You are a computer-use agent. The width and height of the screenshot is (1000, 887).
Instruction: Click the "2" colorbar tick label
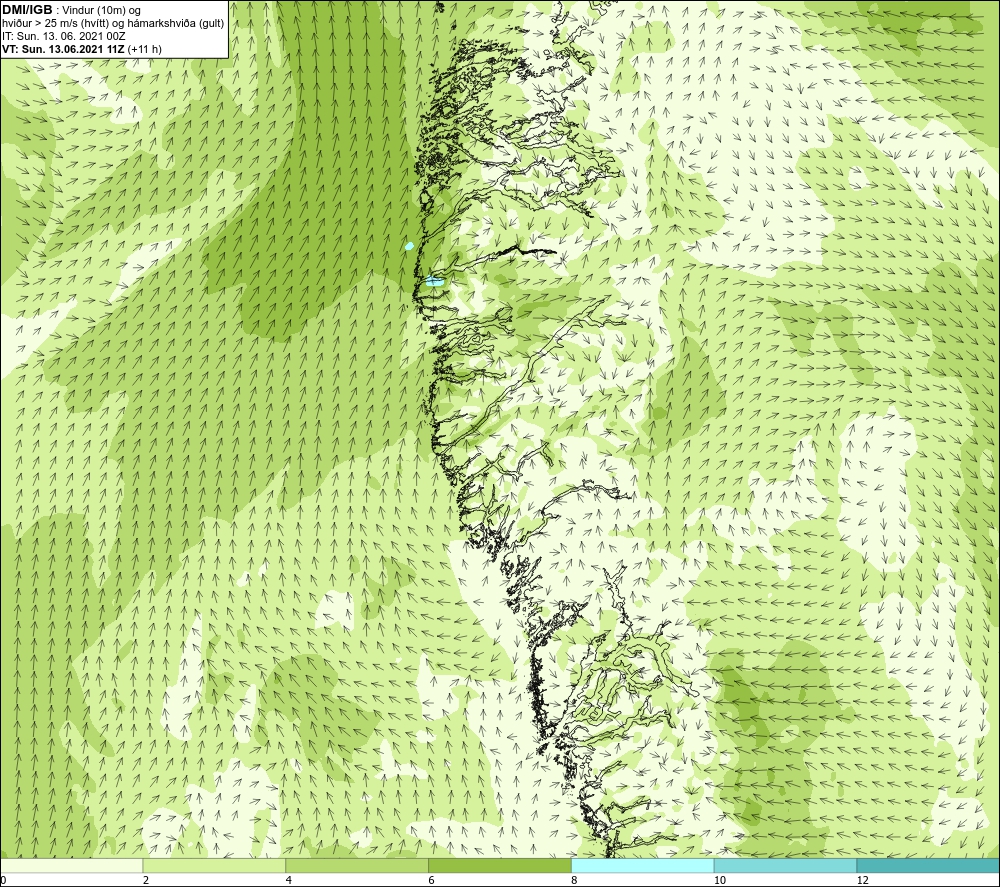point(146,881)
